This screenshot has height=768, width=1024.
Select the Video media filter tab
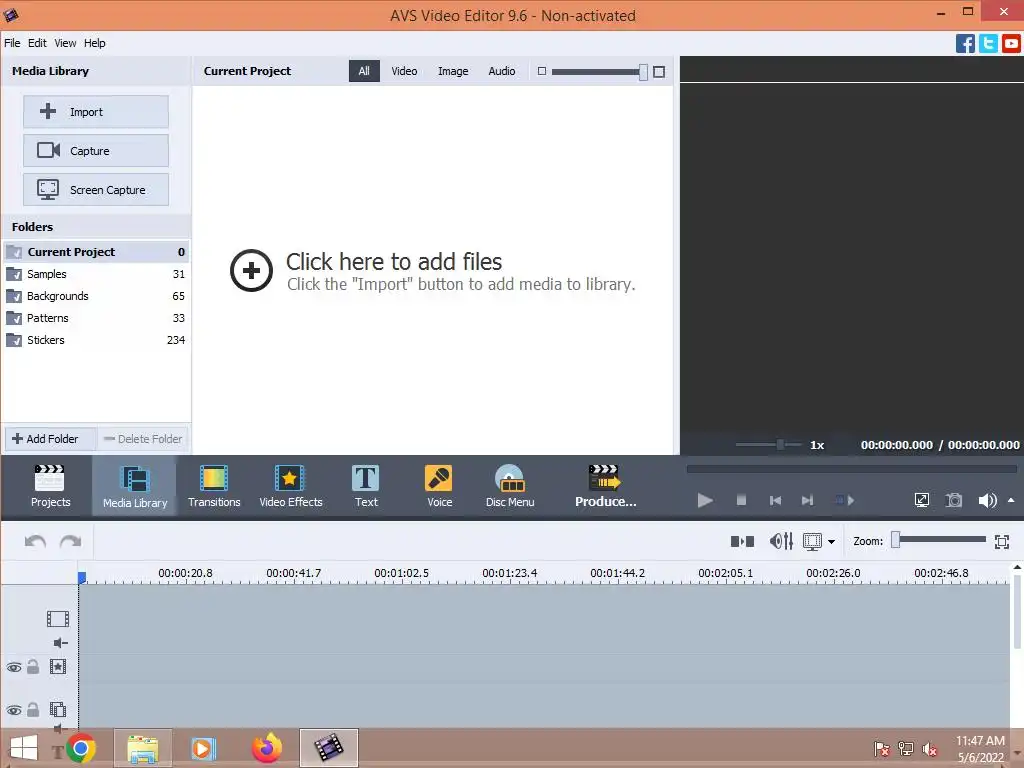click(404, 71)
